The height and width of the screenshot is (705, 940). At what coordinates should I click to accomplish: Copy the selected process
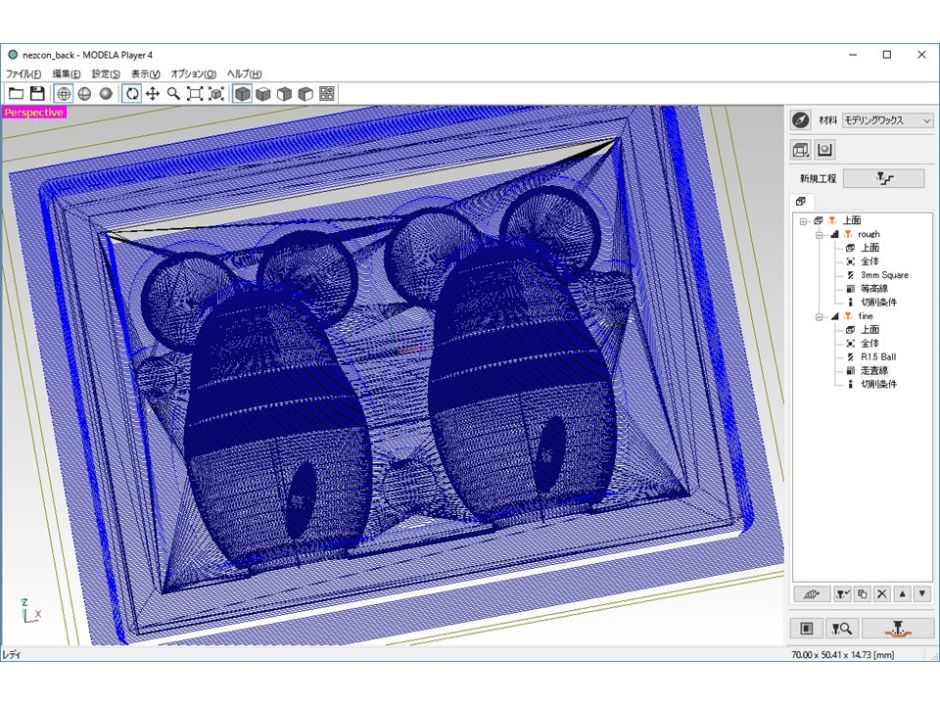(x=862, y=594)
